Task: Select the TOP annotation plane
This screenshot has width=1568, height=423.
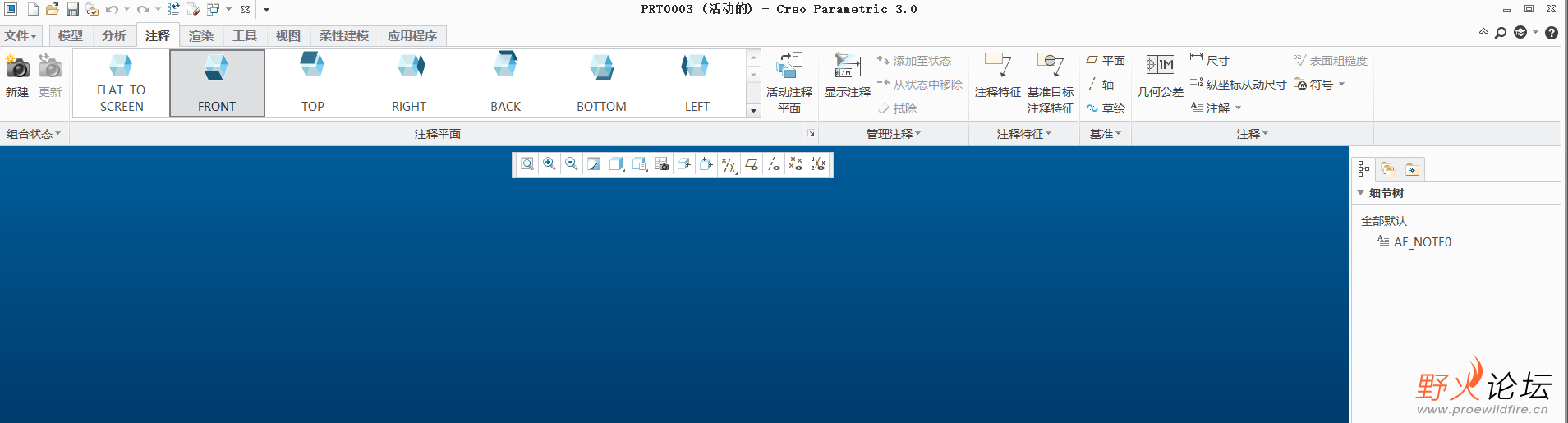Action: point(313,83)
